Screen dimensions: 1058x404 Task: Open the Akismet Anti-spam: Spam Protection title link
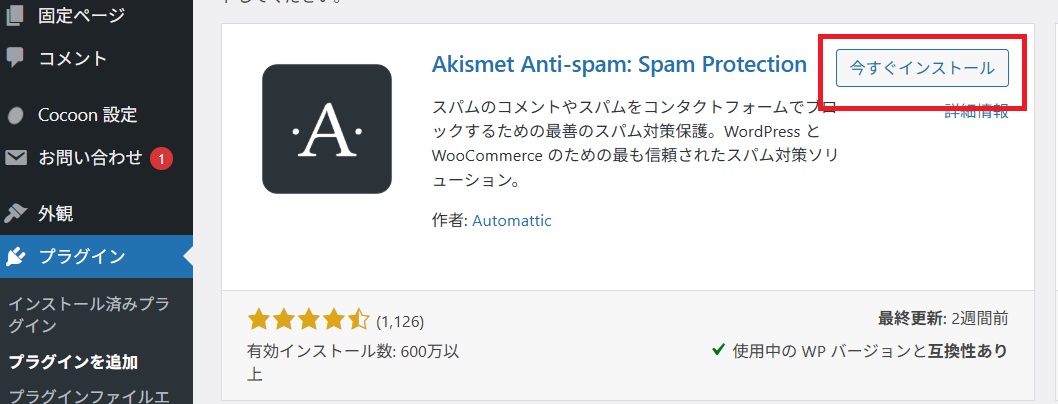click(619, 65)
